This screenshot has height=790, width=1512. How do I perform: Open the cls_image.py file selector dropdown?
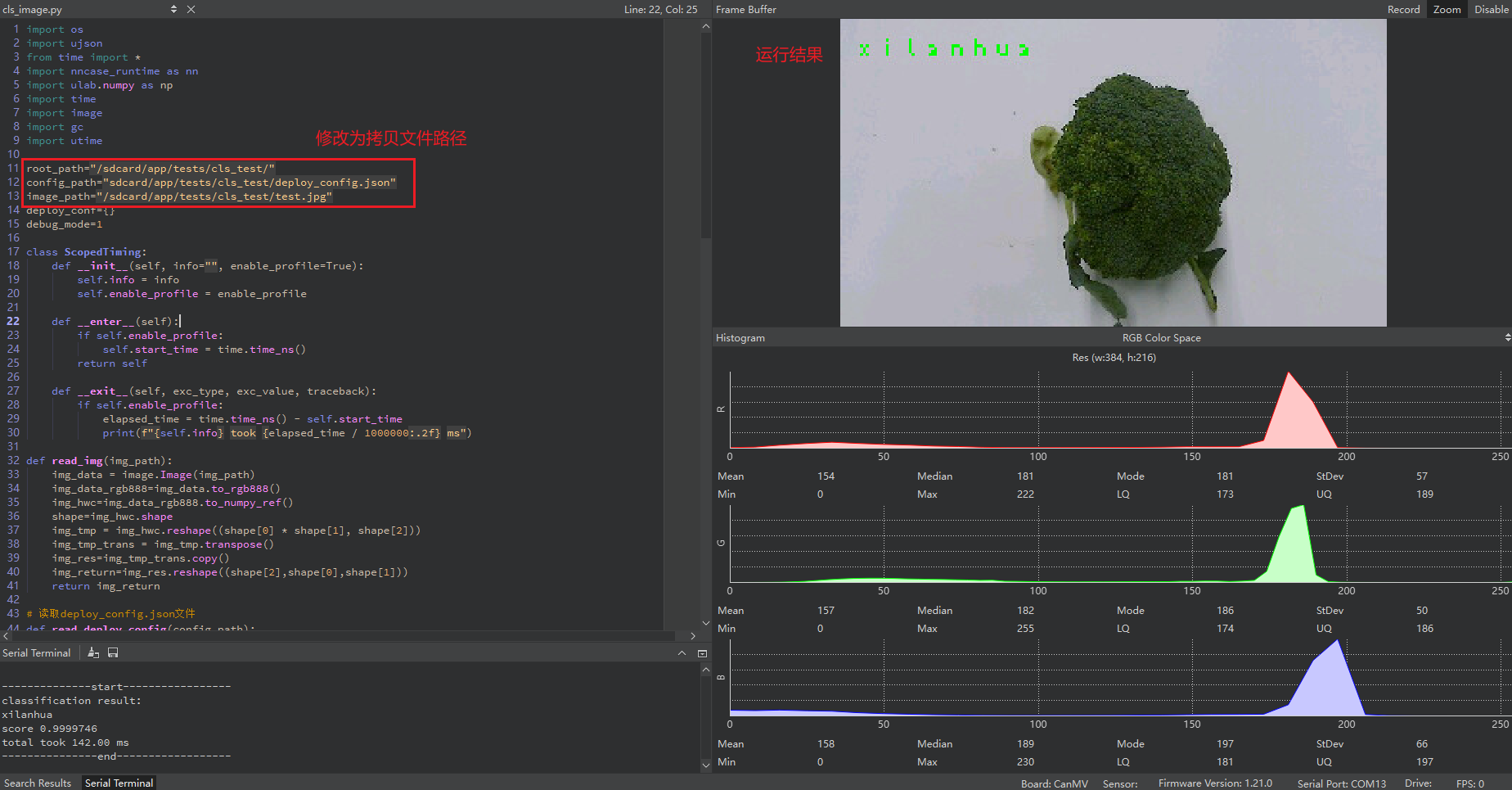173,9
